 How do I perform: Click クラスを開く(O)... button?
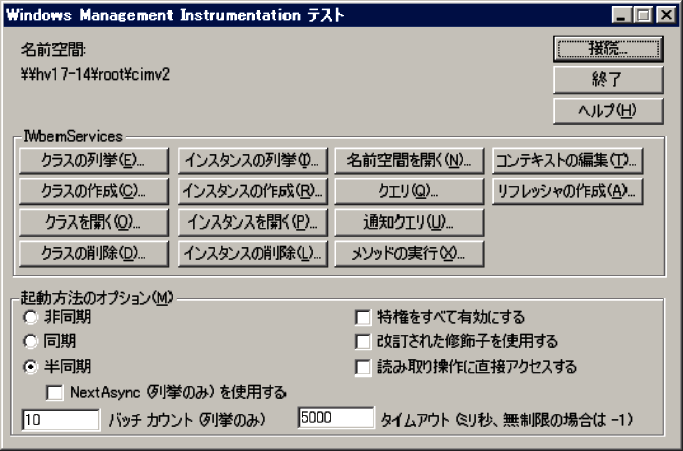pyautogui.click(x=94, y=223)
